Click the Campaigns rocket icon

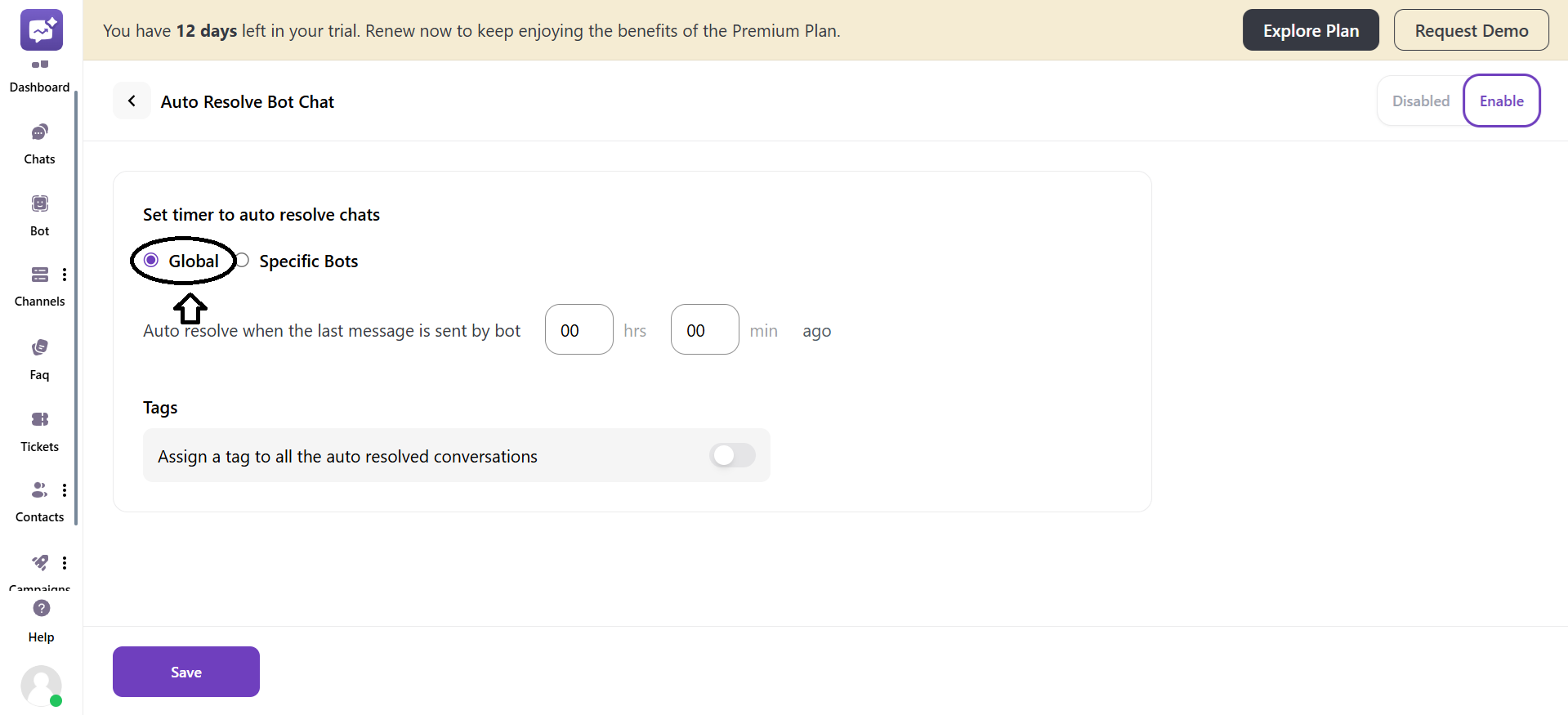39,562
